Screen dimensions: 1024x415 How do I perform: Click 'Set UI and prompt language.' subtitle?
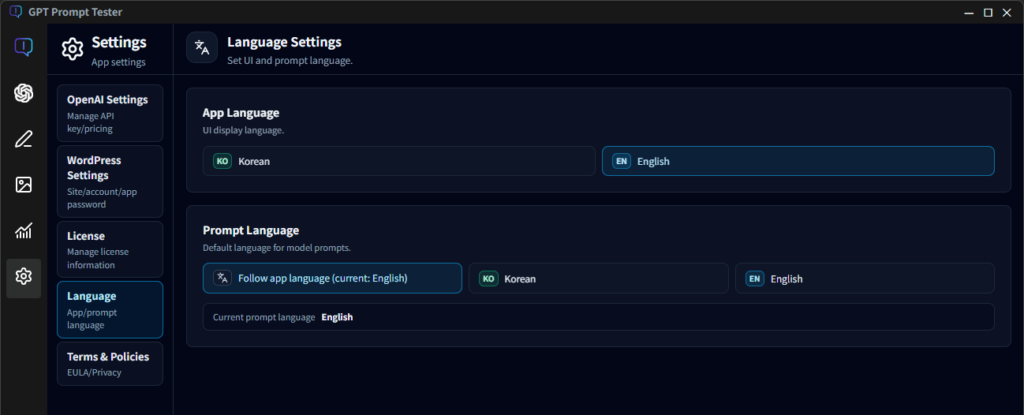(290, 61)
